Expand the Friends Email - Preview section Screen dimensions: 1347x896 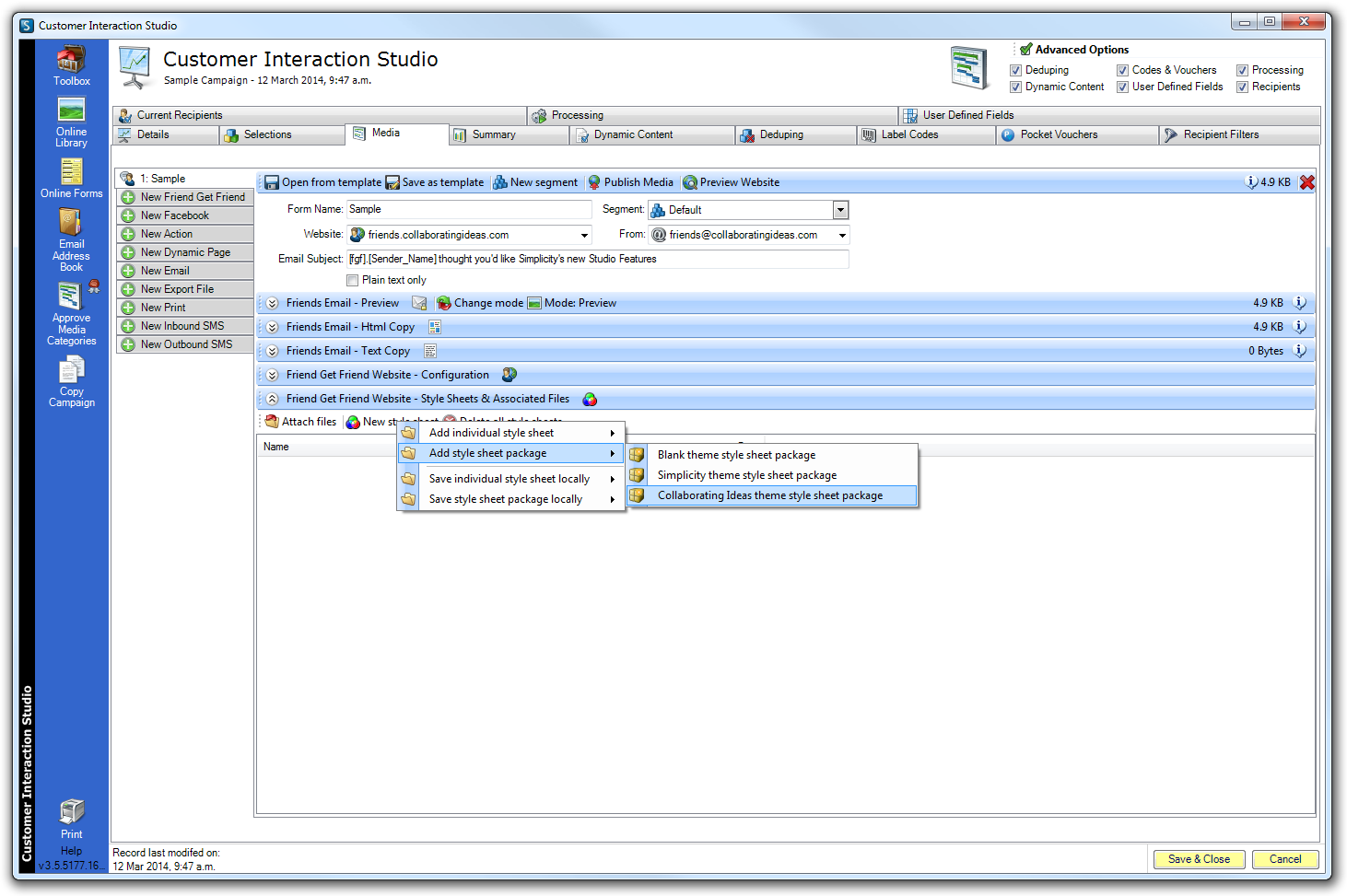273,303
